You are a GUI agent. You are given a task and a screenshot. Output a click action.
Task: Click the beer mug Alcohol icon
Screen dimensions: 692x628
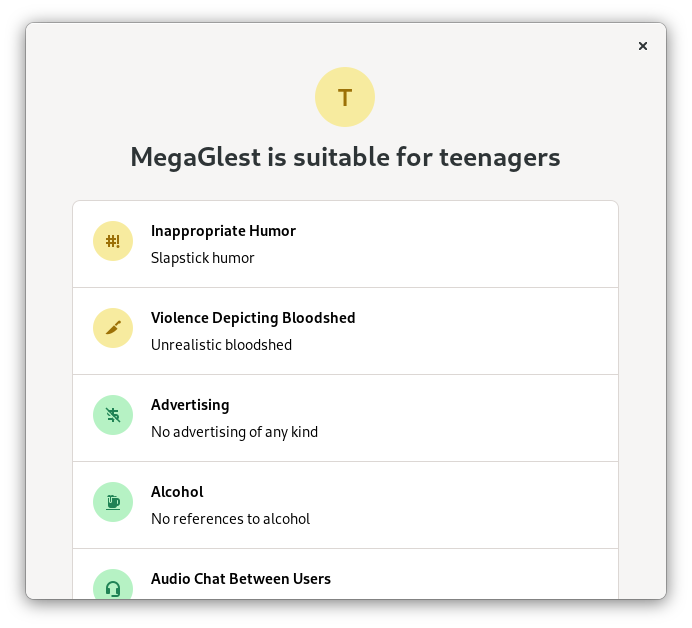113,502
